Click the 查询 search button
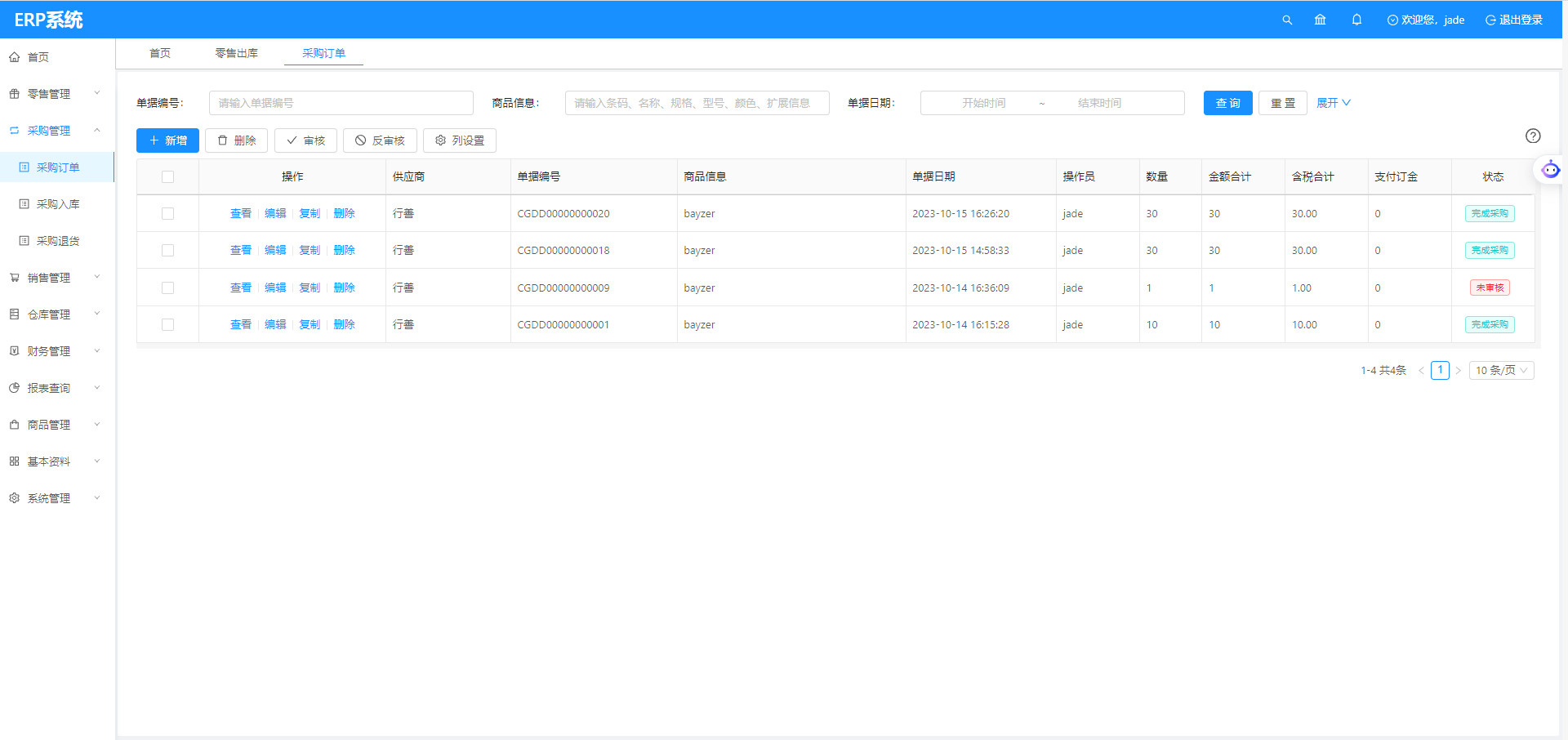The height and width of the screenshot is (740, 1568). [x=1227, y=103]
